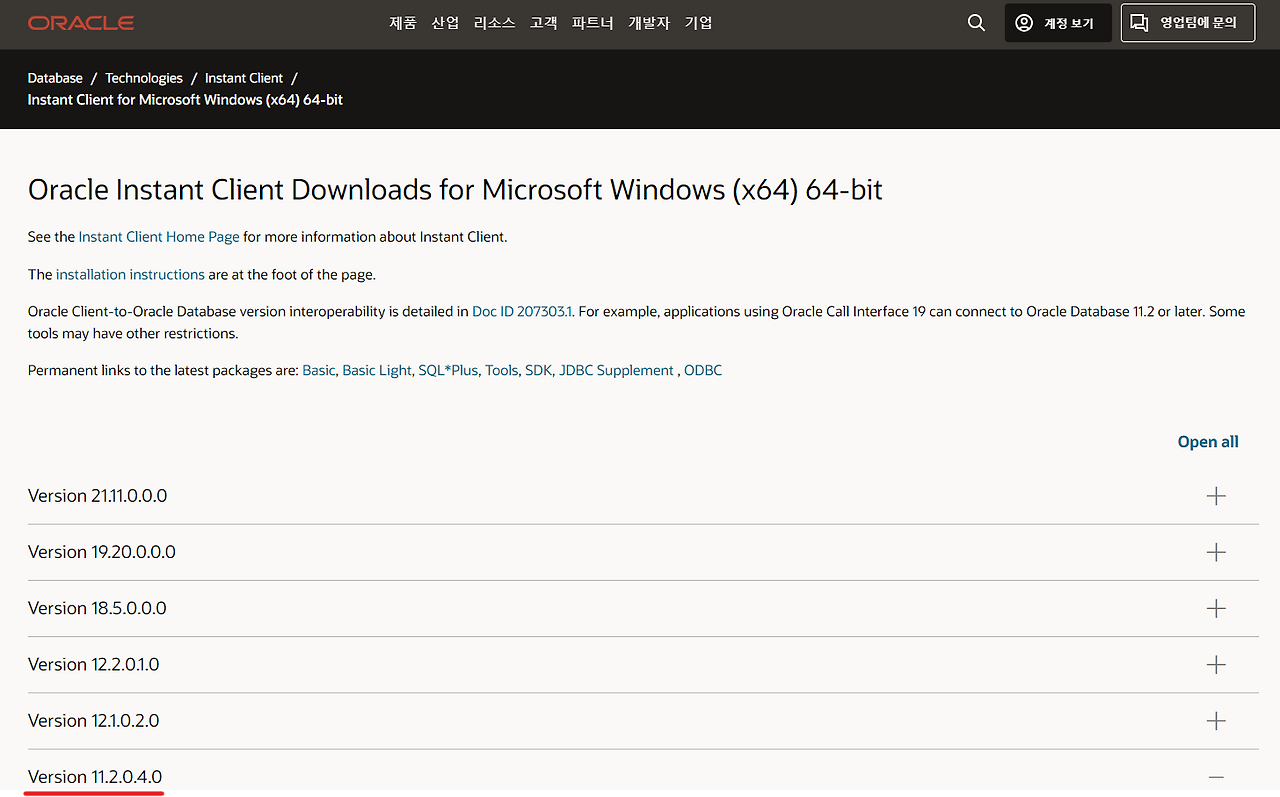This screenshot has width=1280, height=797.
Task: Click Open all to expand versions
Action: 1208,442
